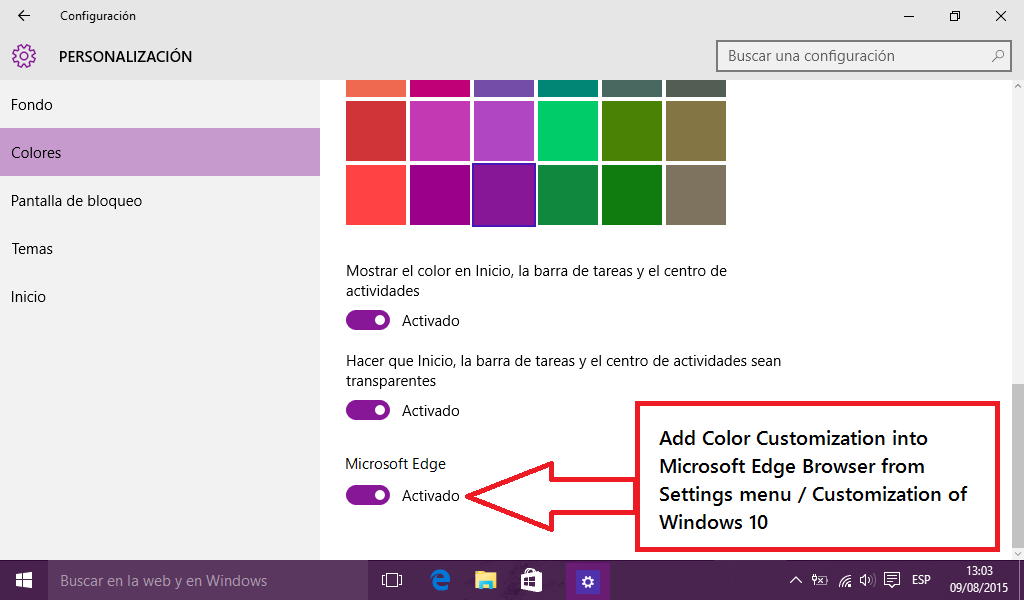Click the Activado label beside Microsoft Edge toggle

click(x=430, y=496)
